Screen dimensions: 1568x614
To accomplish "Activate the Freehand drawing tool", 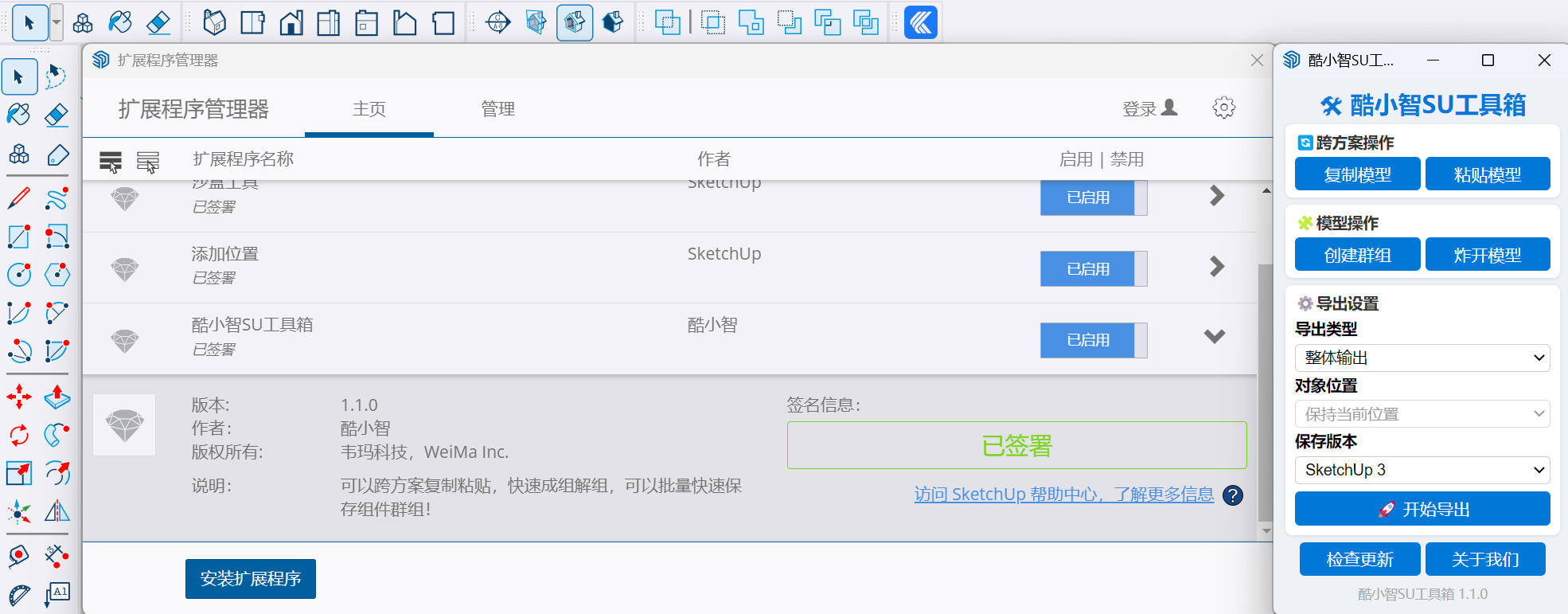I will (x=57, y=199).
